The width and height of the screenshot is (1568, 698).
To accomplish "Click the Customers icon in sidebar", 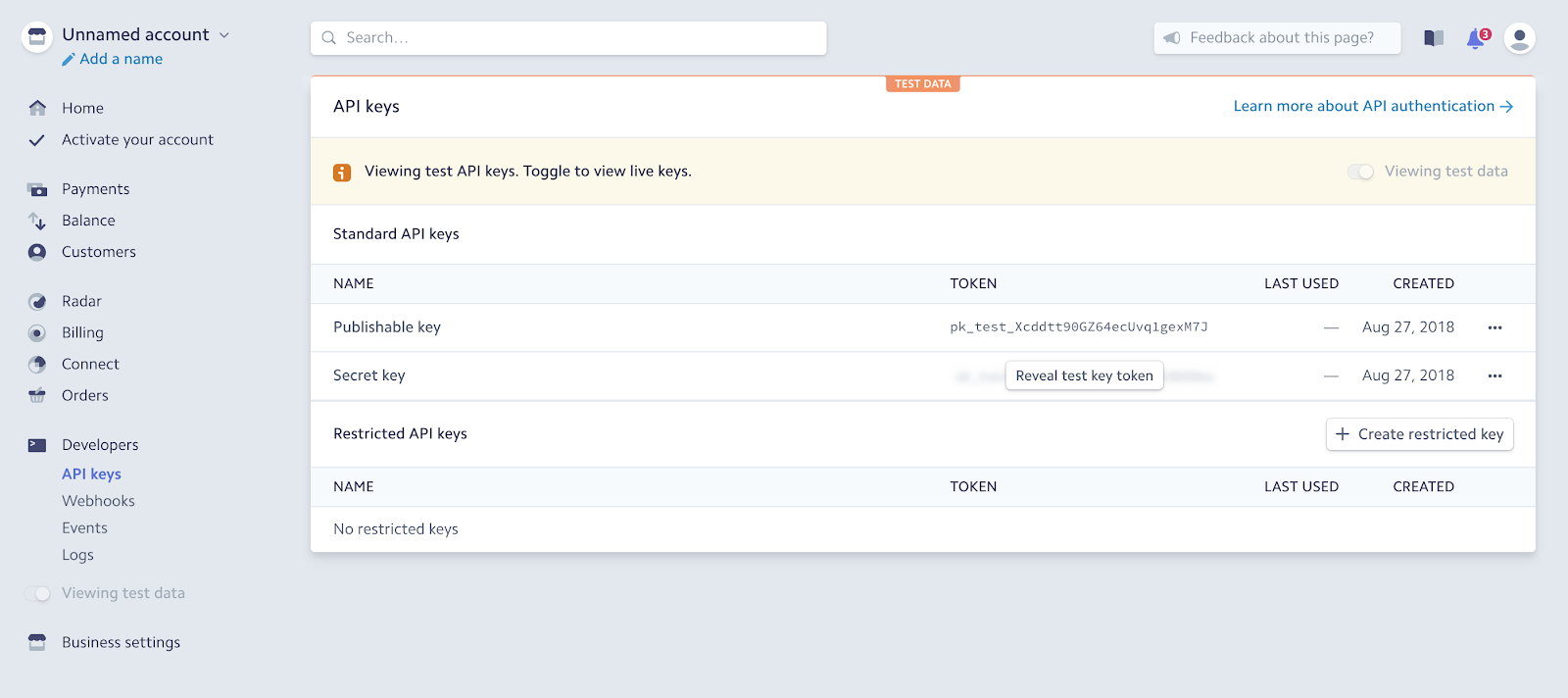I will 37,252.
